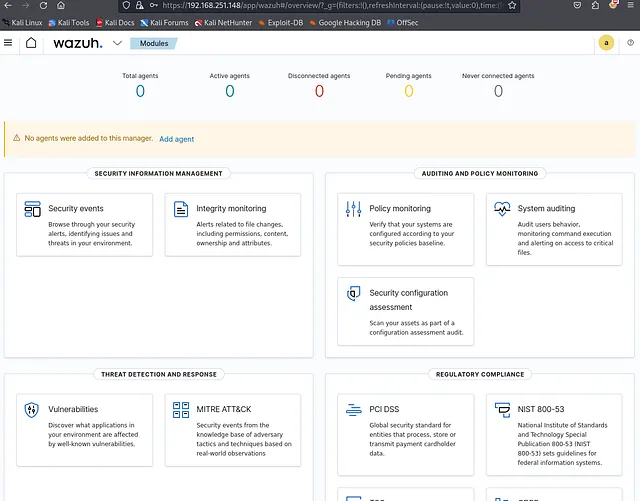Open the Policy monitoring sliders icon
The image size is (640, 501).
tap(353, 209)
